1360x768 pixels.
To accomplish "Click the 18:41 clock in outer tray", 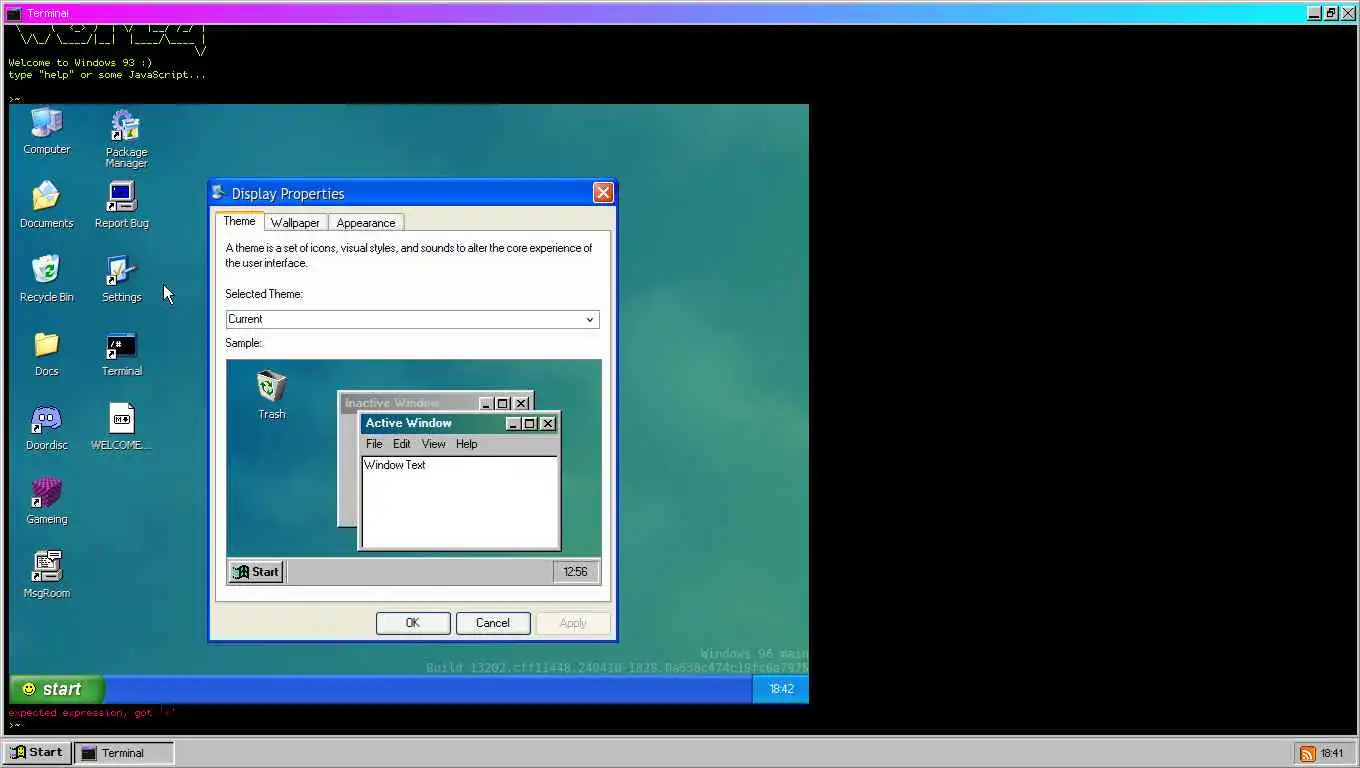I will [1332, 753].
